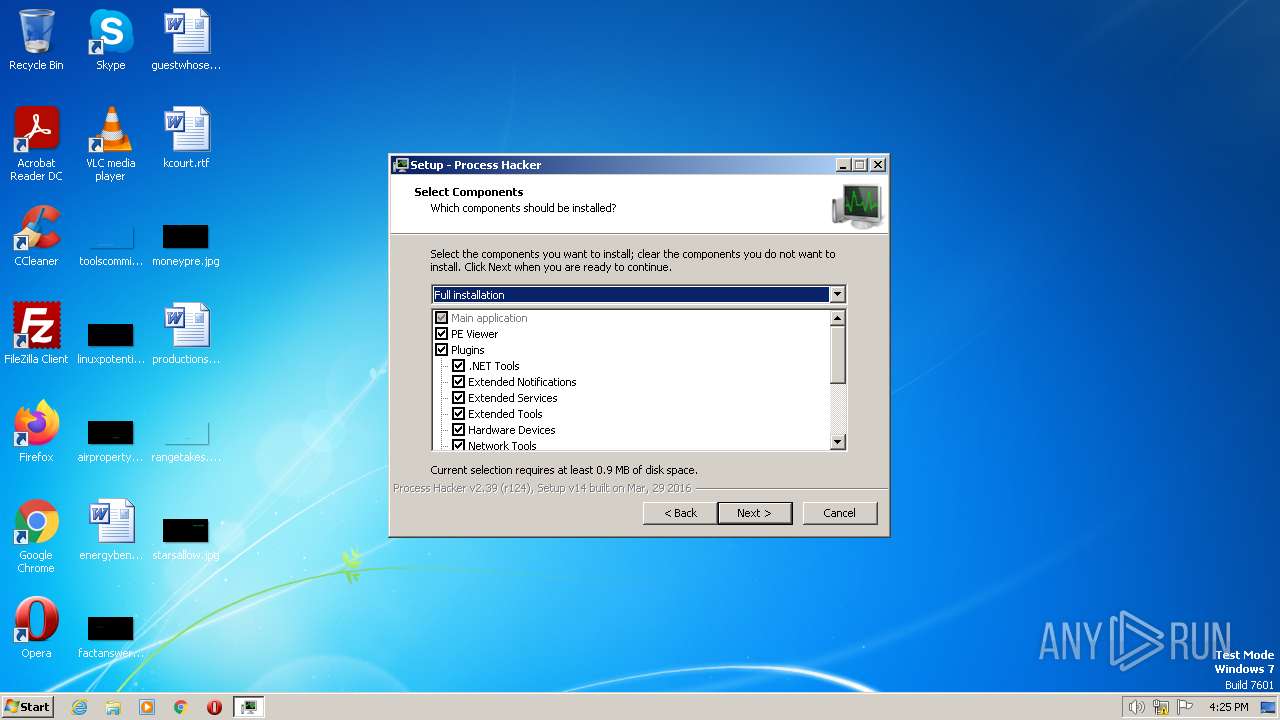Uncheck Hardware Devices plugin

tap(458, 430)
